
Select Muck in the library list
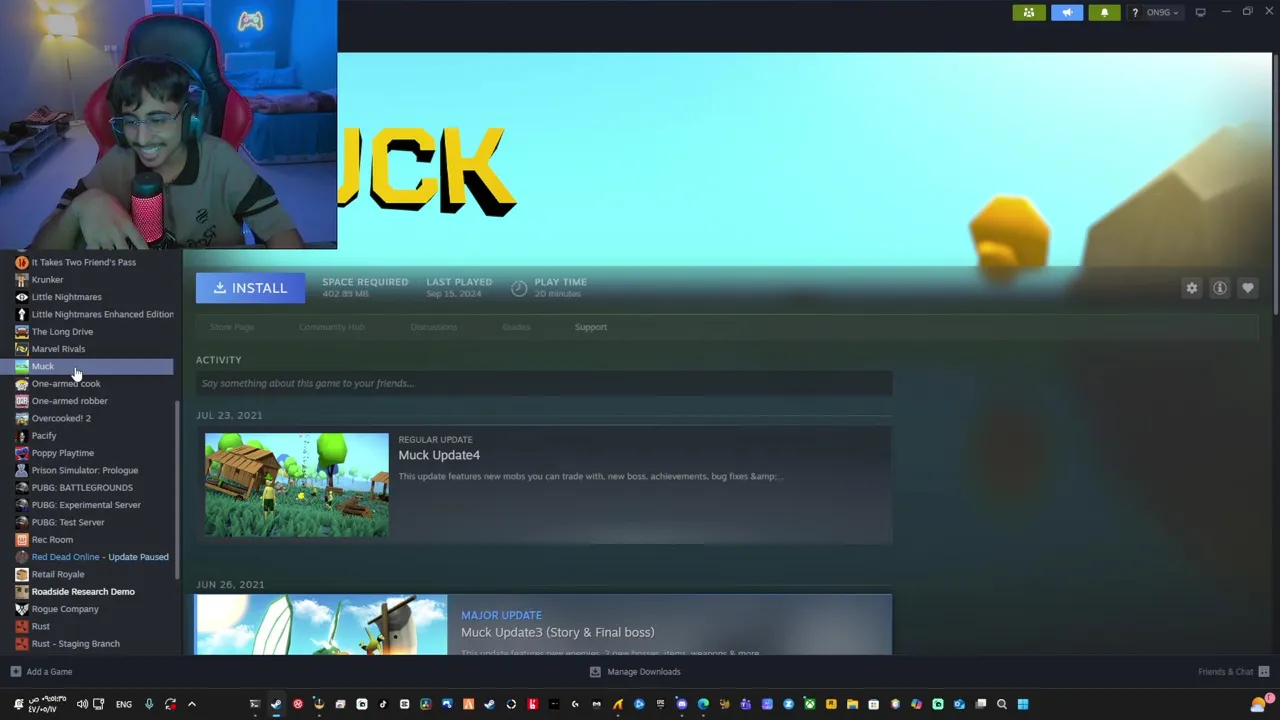pyautogui.click(x=87, y=366)
